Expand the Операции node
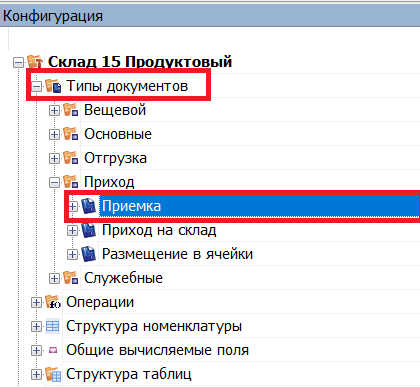 point(36,302)
